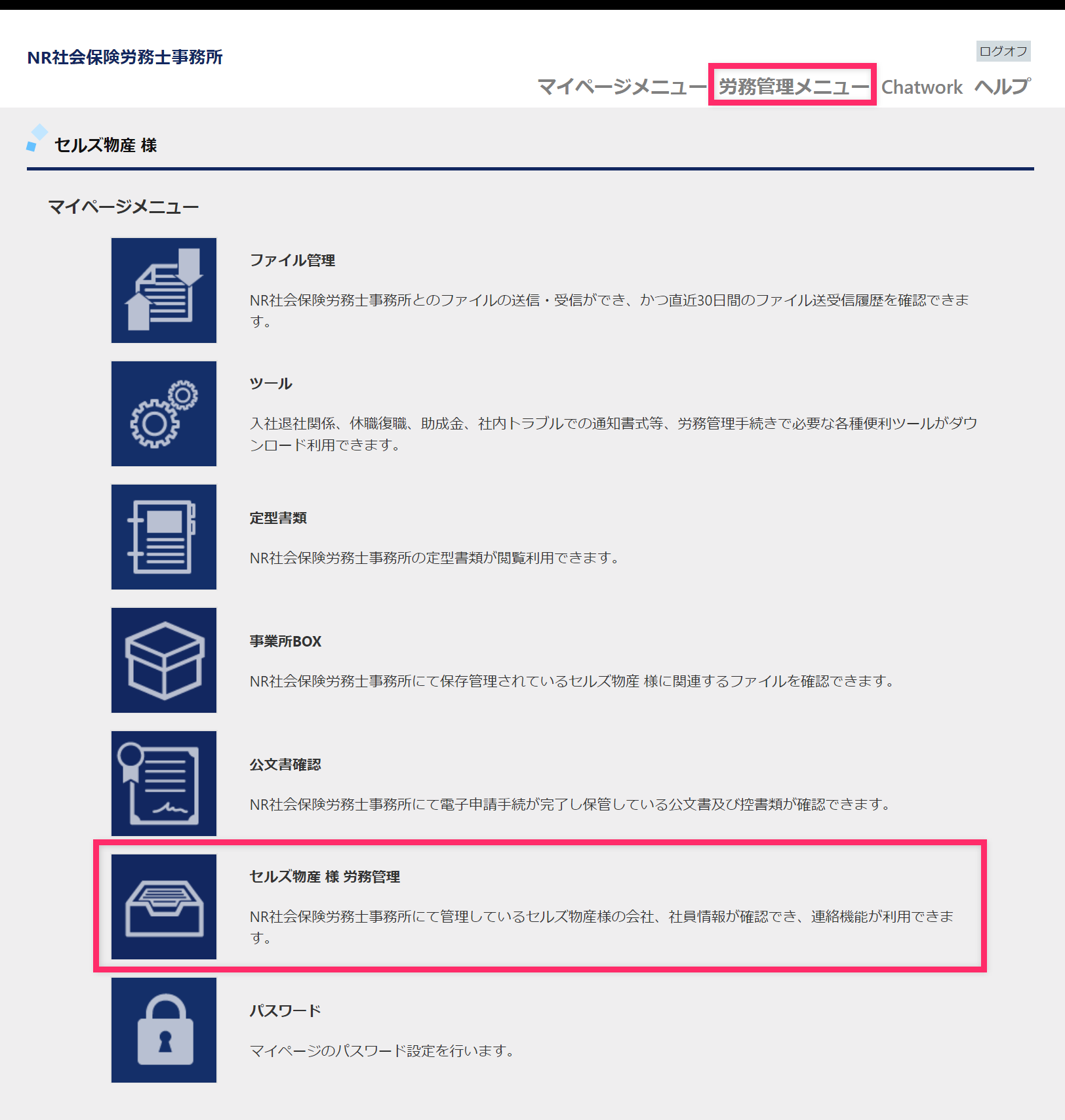
Task: Open the 労務管理メニュー navigation item
Action: (794, 87)
